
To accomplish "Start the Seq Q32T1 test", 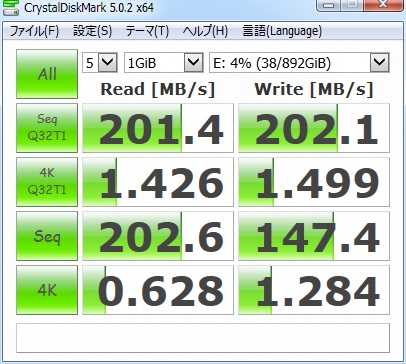I will coord(47,128).
